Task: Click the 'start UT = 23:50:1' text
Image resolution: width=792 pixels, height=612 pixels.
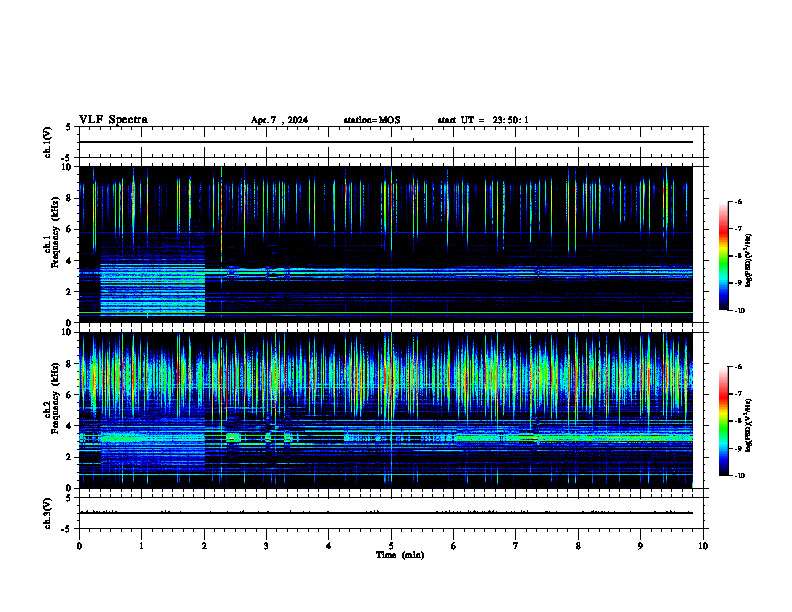Action: coord(483,120)
